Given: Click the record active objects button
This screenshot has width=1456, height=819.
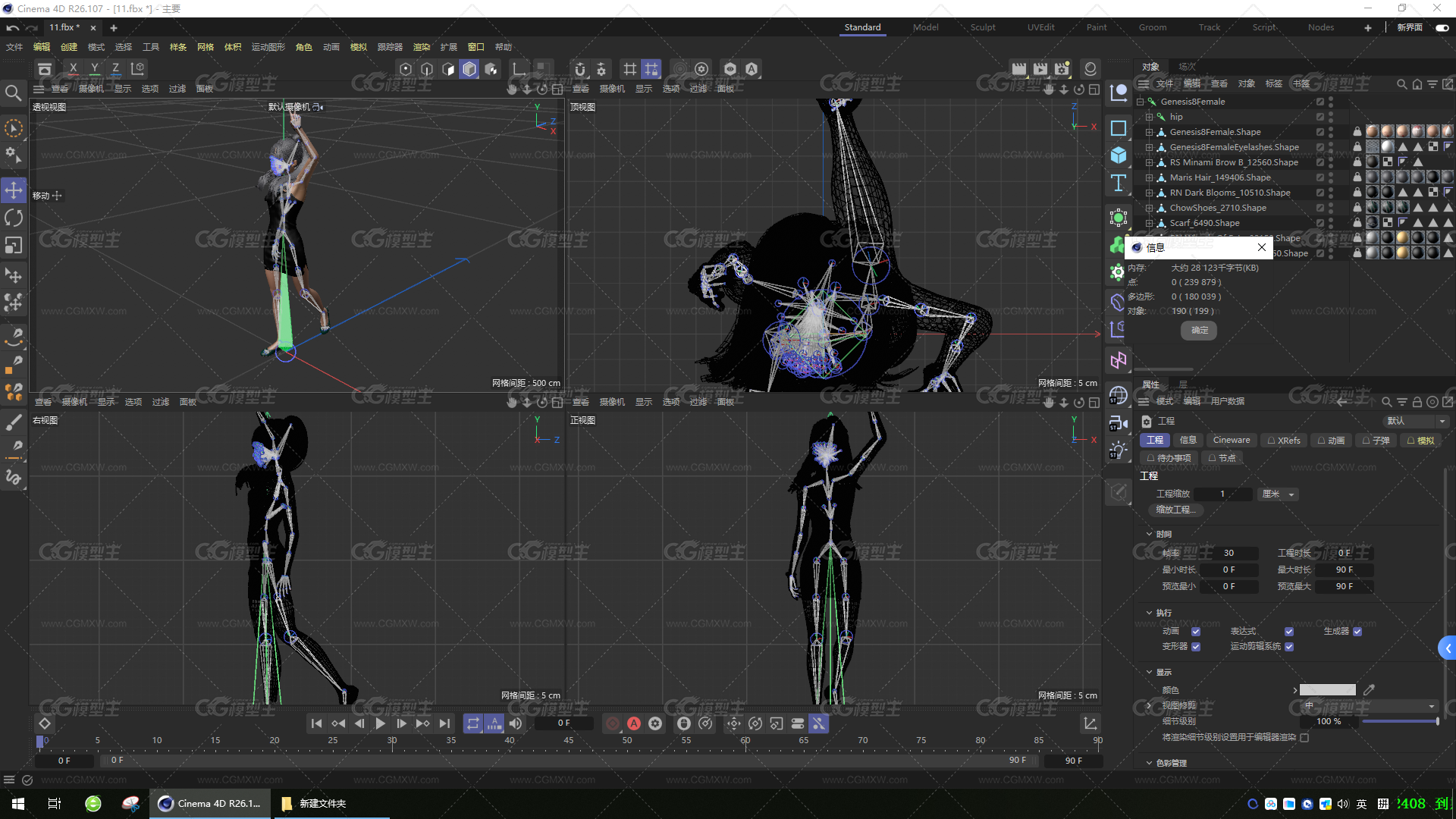Looking at the screenshot, I should [x=612, y=723].
